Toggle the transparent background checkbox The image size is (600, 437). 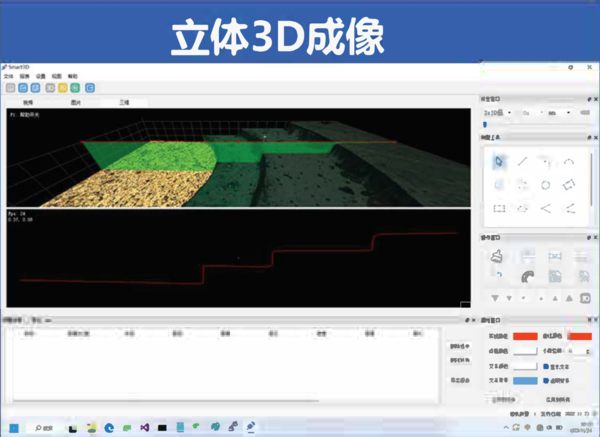(x=546, y=381)
